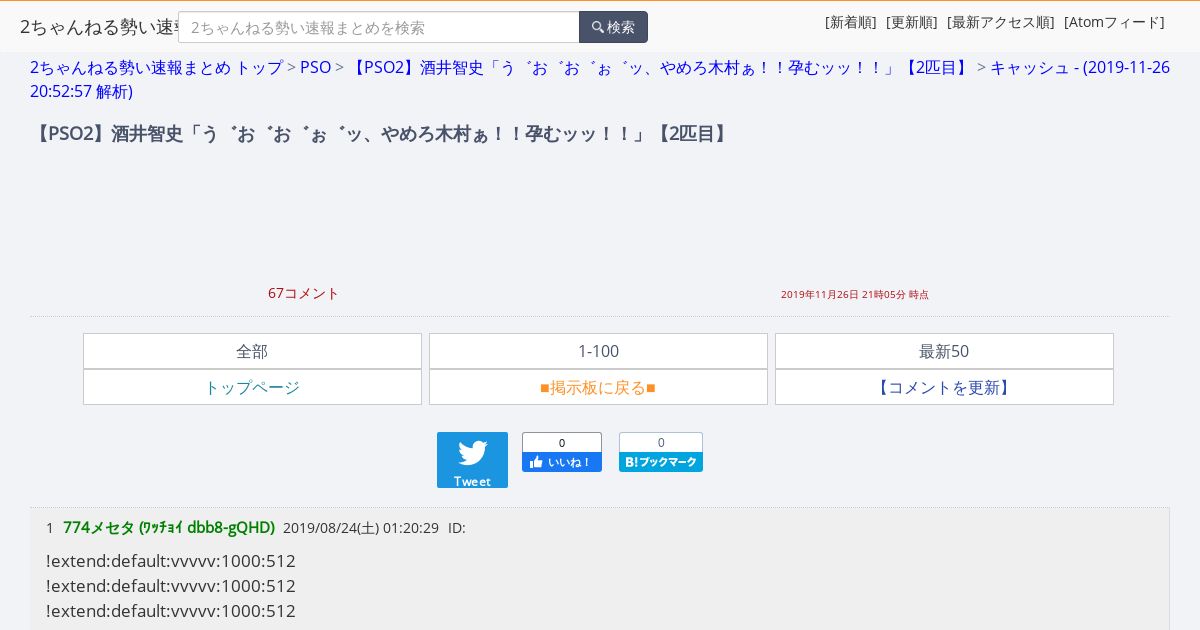Click the B!ブックマーク Hatena bookmark button
The width and height of the screenshot is (1200, 630).
(661, 462)
